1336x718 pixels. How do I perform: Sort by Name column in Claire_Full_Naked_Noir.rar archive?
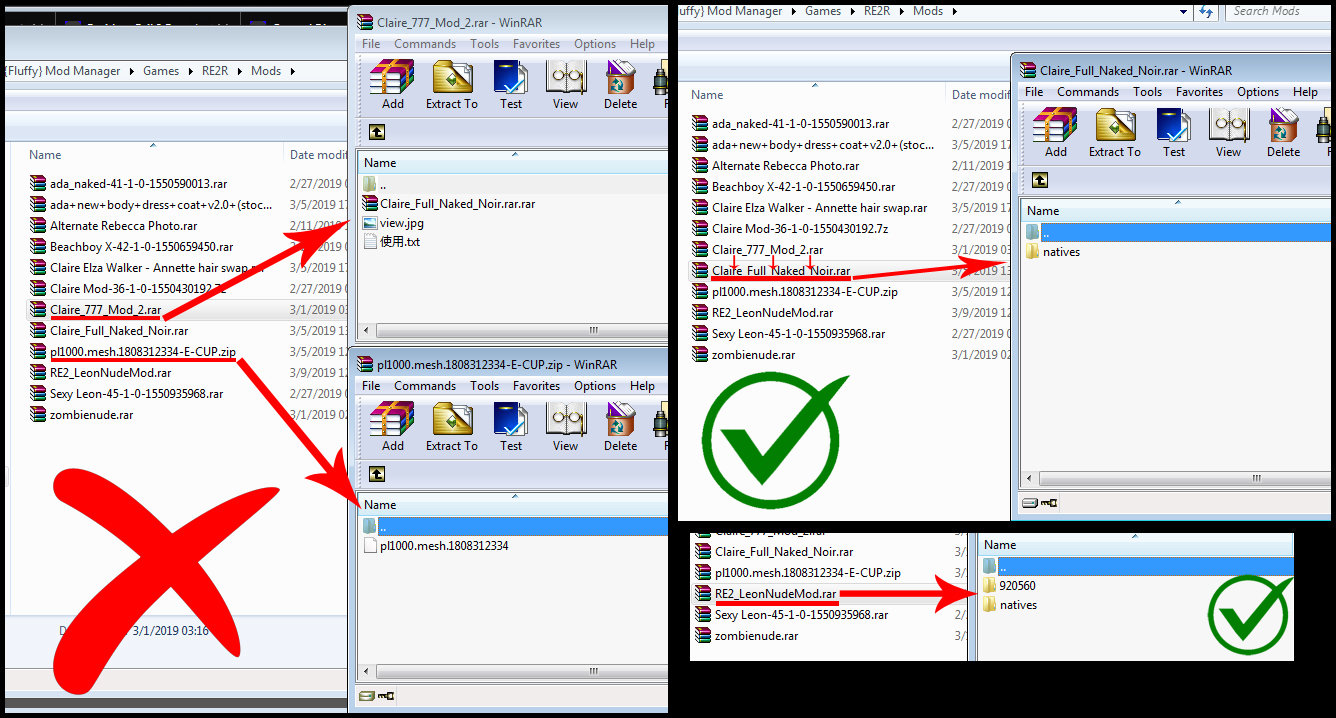coord(1175,211)
